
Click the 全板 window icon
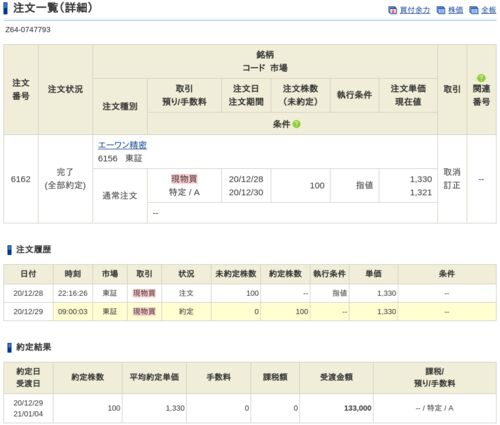click(x=474, y=10)
